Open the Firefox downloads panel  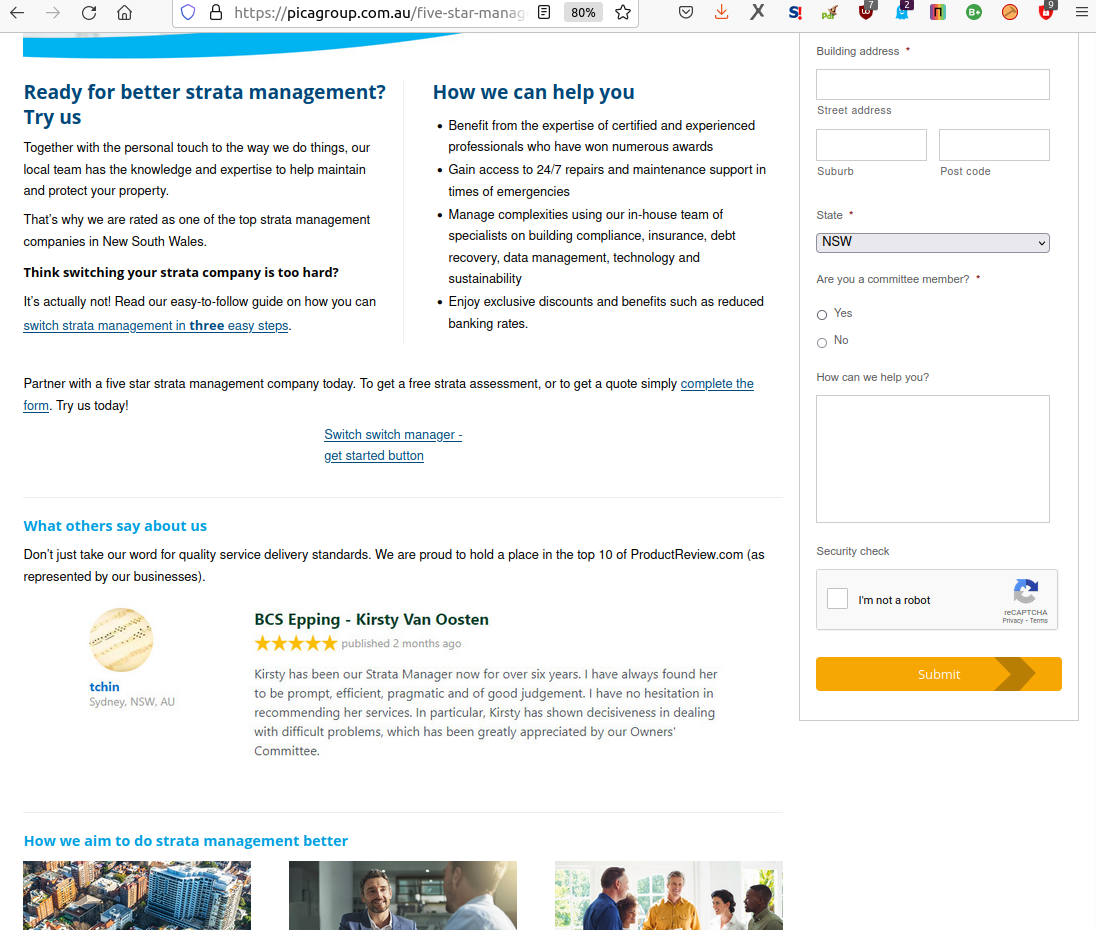721,13
